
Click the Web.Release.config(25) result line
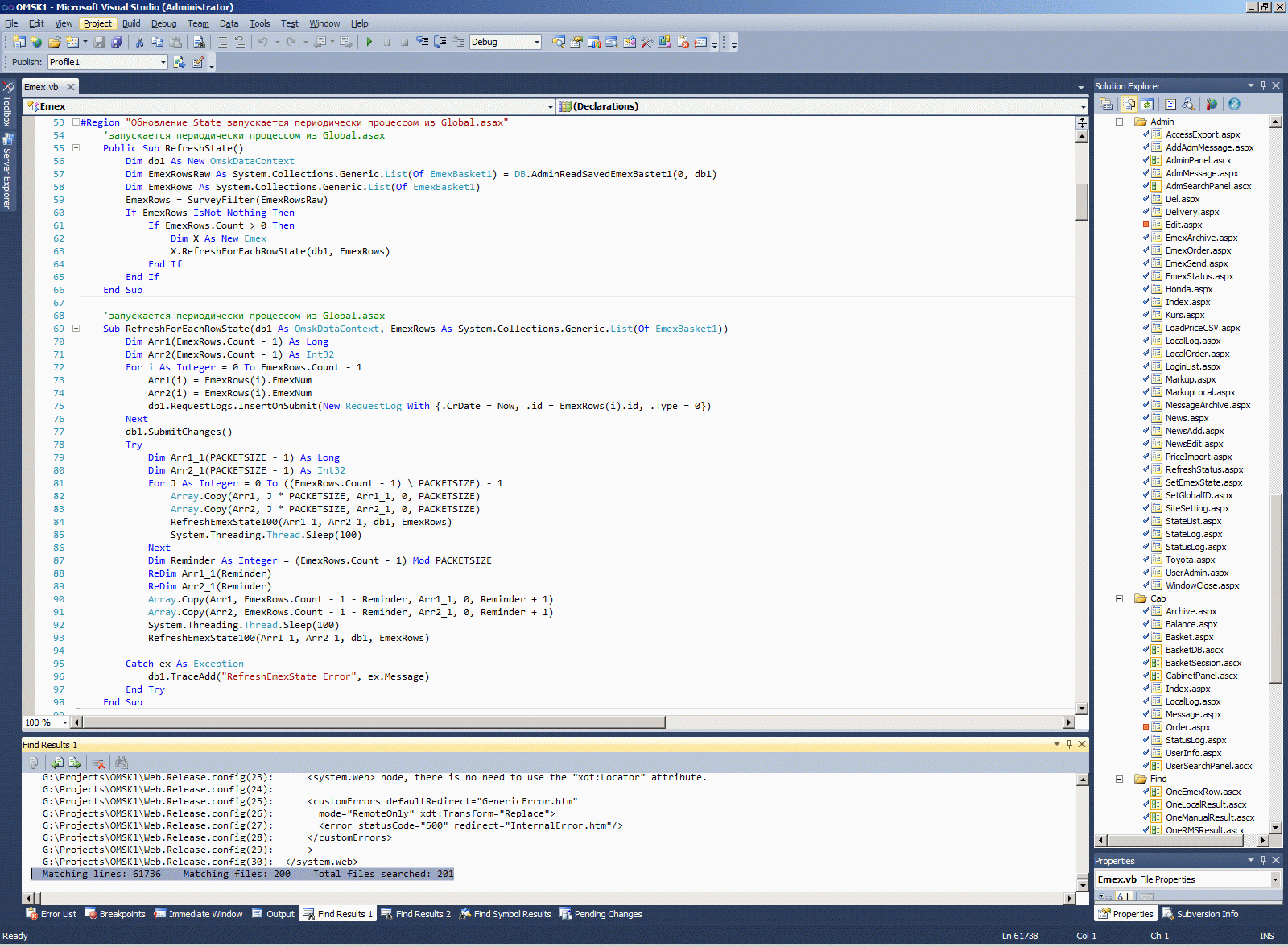(x=309, y=801)
